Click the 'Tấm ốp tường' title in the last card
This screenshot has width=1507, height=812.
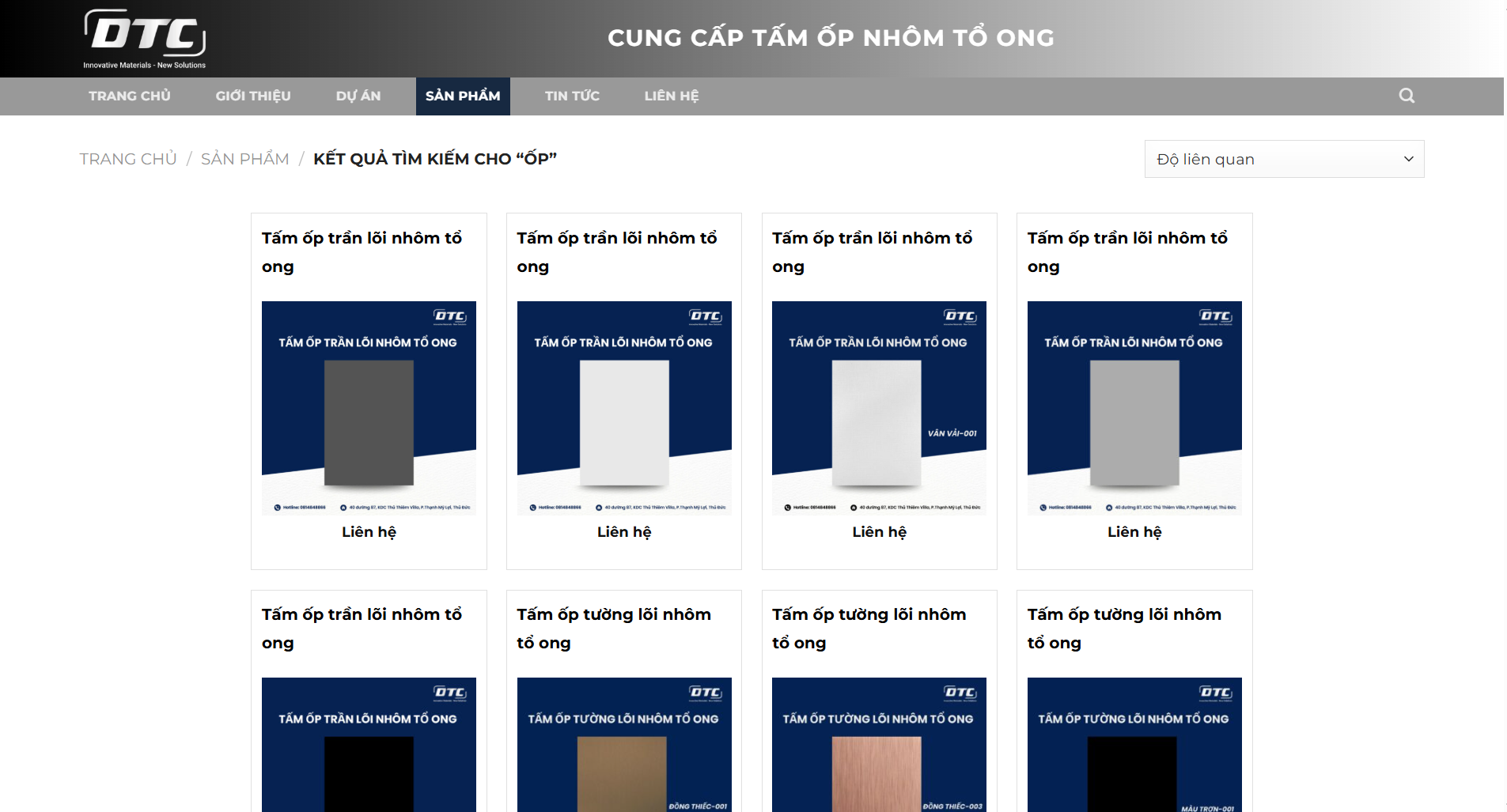click(x=1124, y=628)
